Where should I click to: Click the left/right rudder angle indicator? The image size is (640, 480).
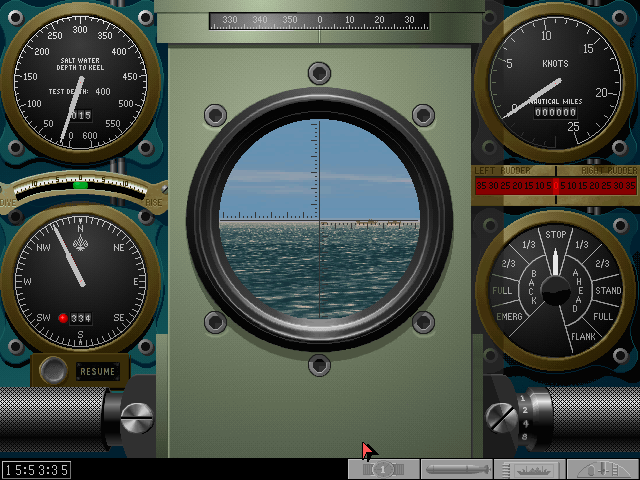pos(555,185)
